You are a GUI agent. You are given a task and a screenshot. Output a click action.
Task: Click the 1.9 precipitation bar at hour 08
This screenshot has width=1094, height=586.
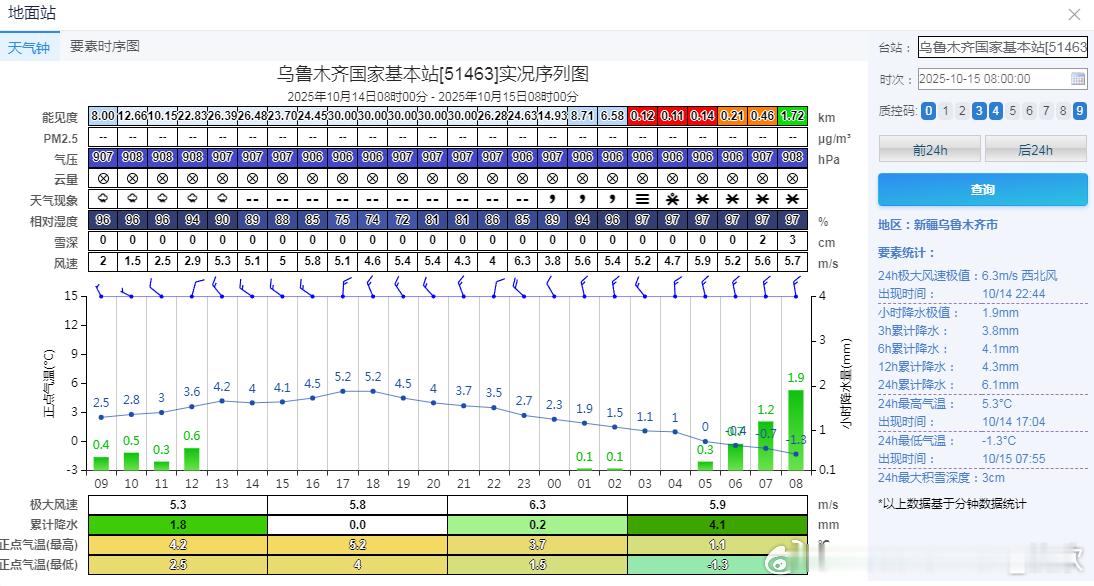point(795,430)
